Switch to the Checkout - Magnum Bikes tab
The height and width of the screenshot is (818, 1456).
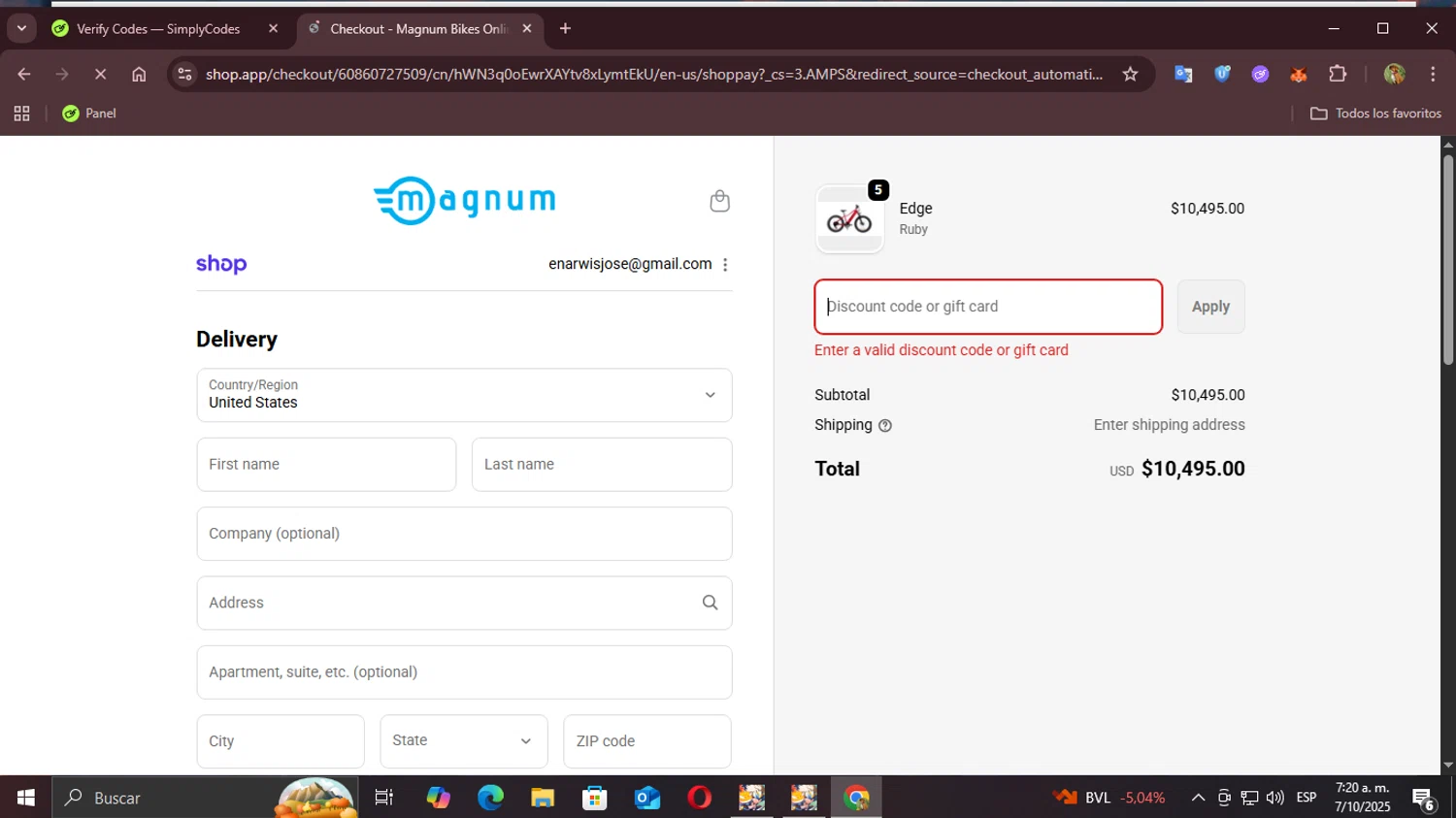click(x=417, y=29)
